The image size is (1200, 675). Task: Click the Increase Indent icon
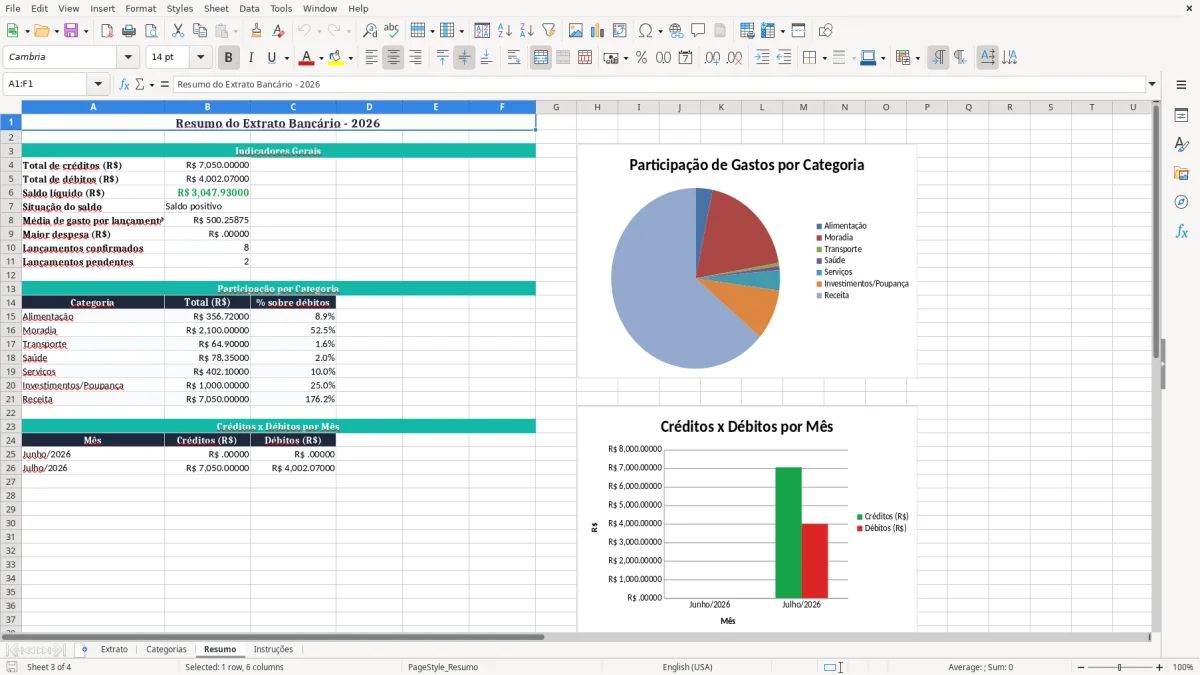click(x=762, y=58)
